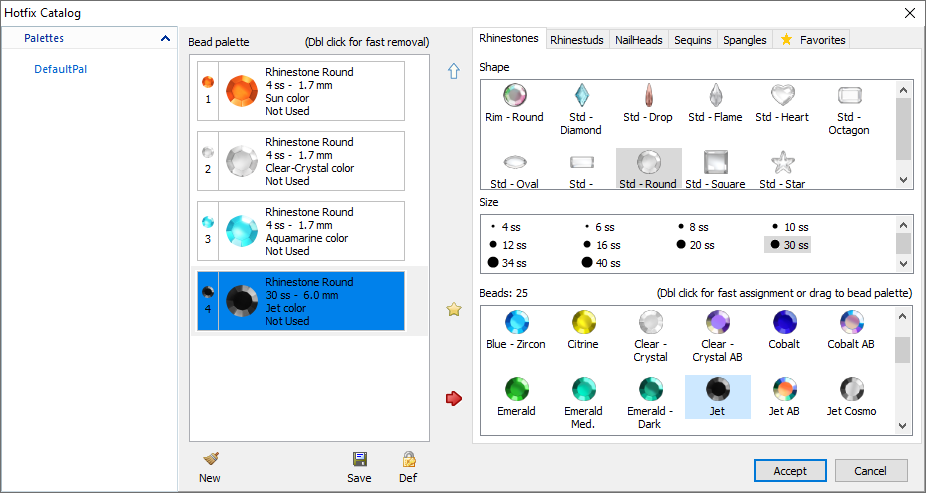The image size is (926, 493).
Task: Save the bead palette
Action: point(359,467)
